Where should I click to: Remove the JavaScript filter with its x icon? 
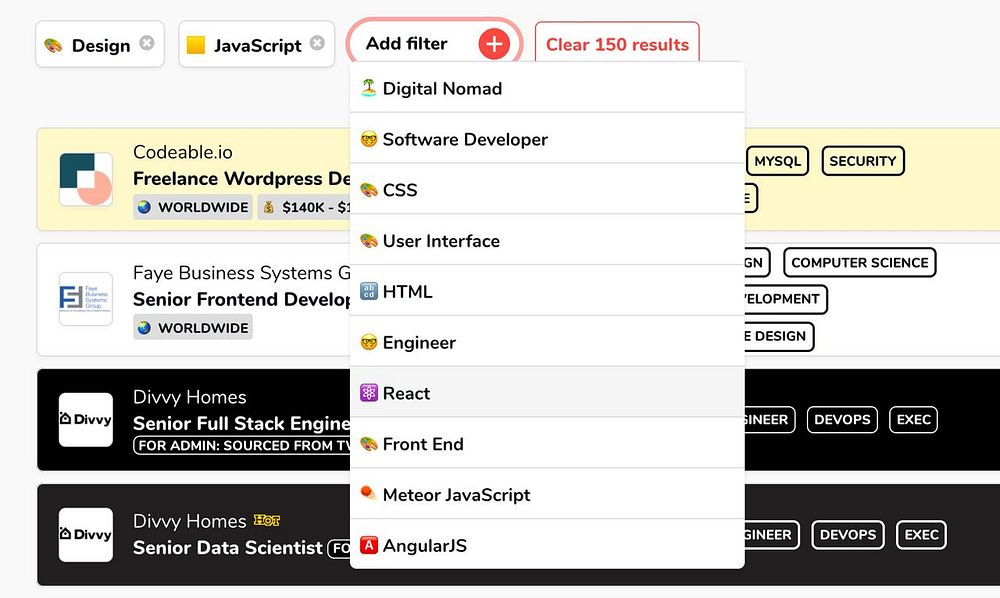(x=317, y=43)
